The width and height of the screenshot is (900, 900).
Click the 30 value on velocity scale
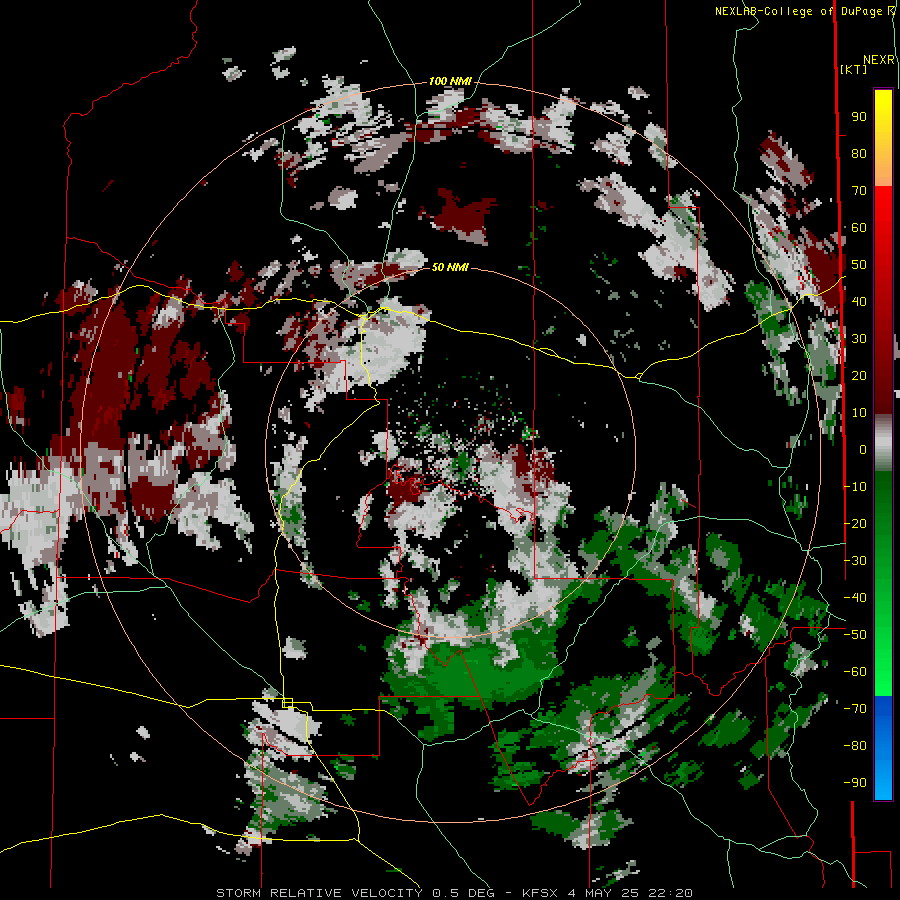point(859,339)
